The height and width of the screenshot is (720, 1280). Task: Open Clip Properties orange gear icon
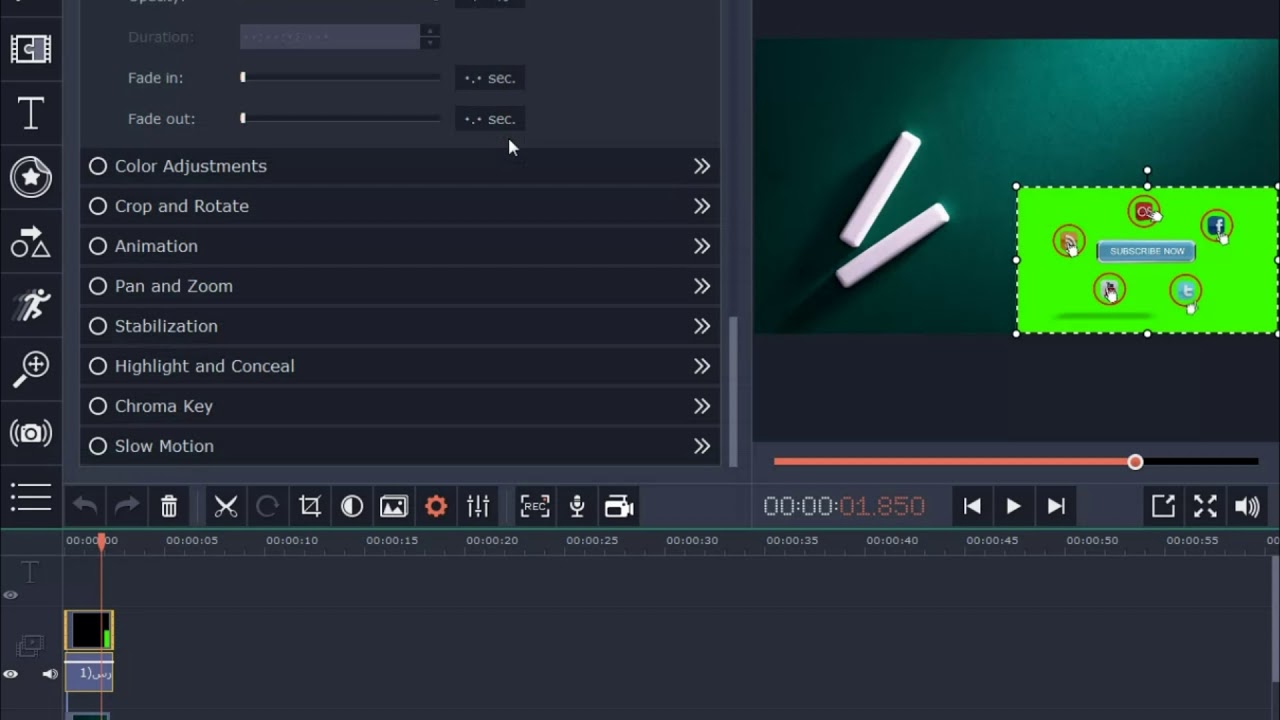coord(436,507)
